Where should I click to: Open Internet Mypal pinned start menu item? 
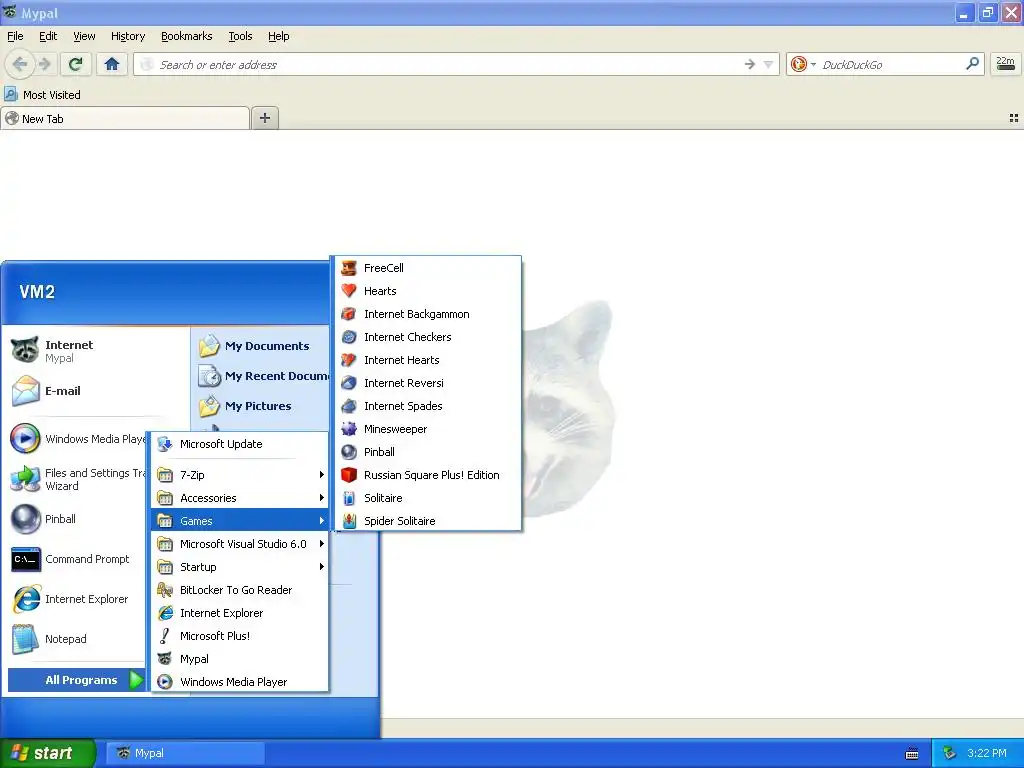point(97,351)
